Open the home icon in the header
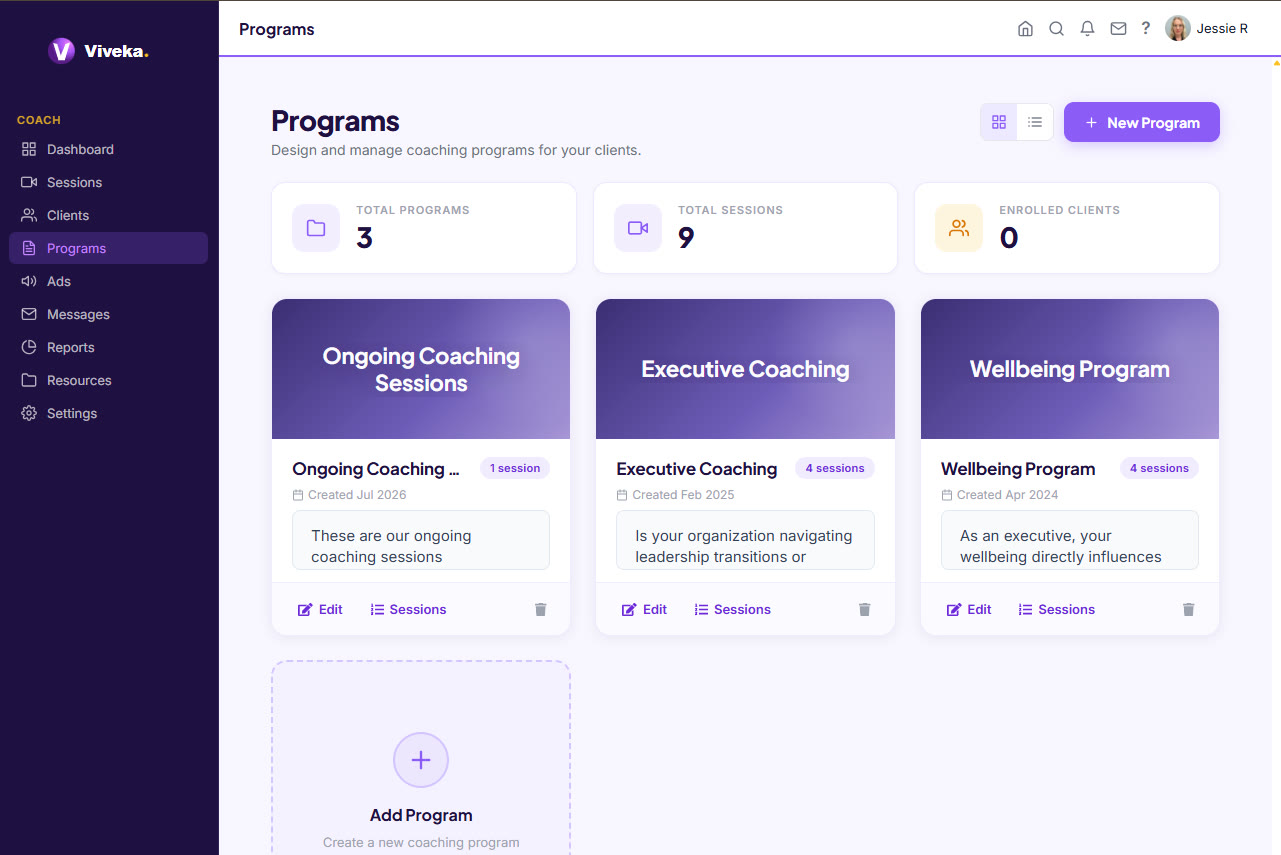 [1025, 29]
